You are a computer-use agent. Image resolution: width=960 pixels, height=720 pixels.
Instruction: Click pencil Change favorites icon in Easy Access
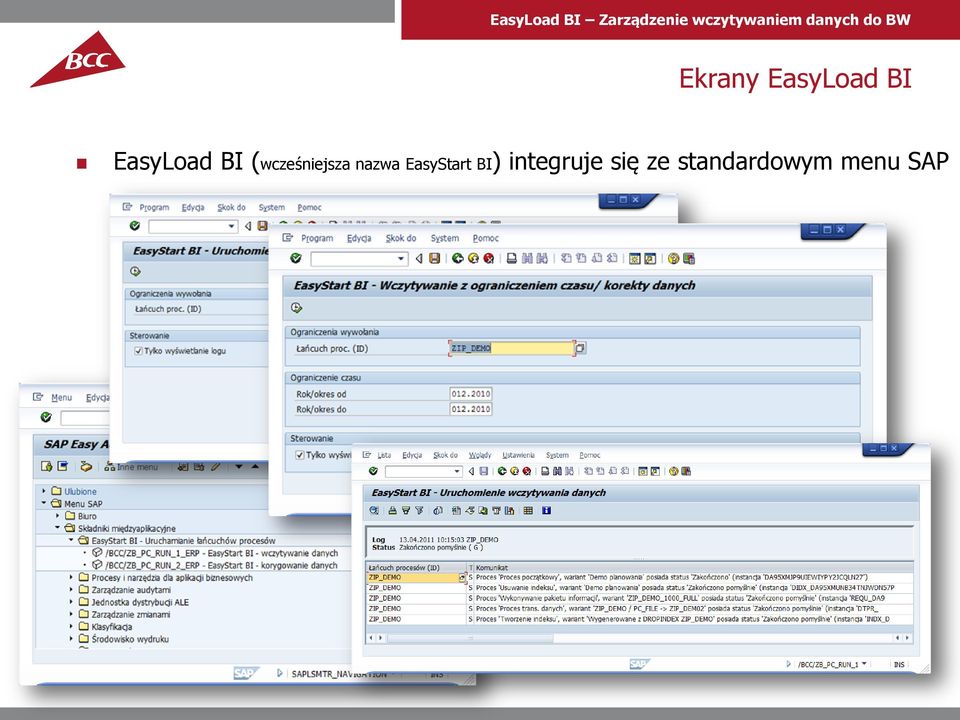point(215,467)
